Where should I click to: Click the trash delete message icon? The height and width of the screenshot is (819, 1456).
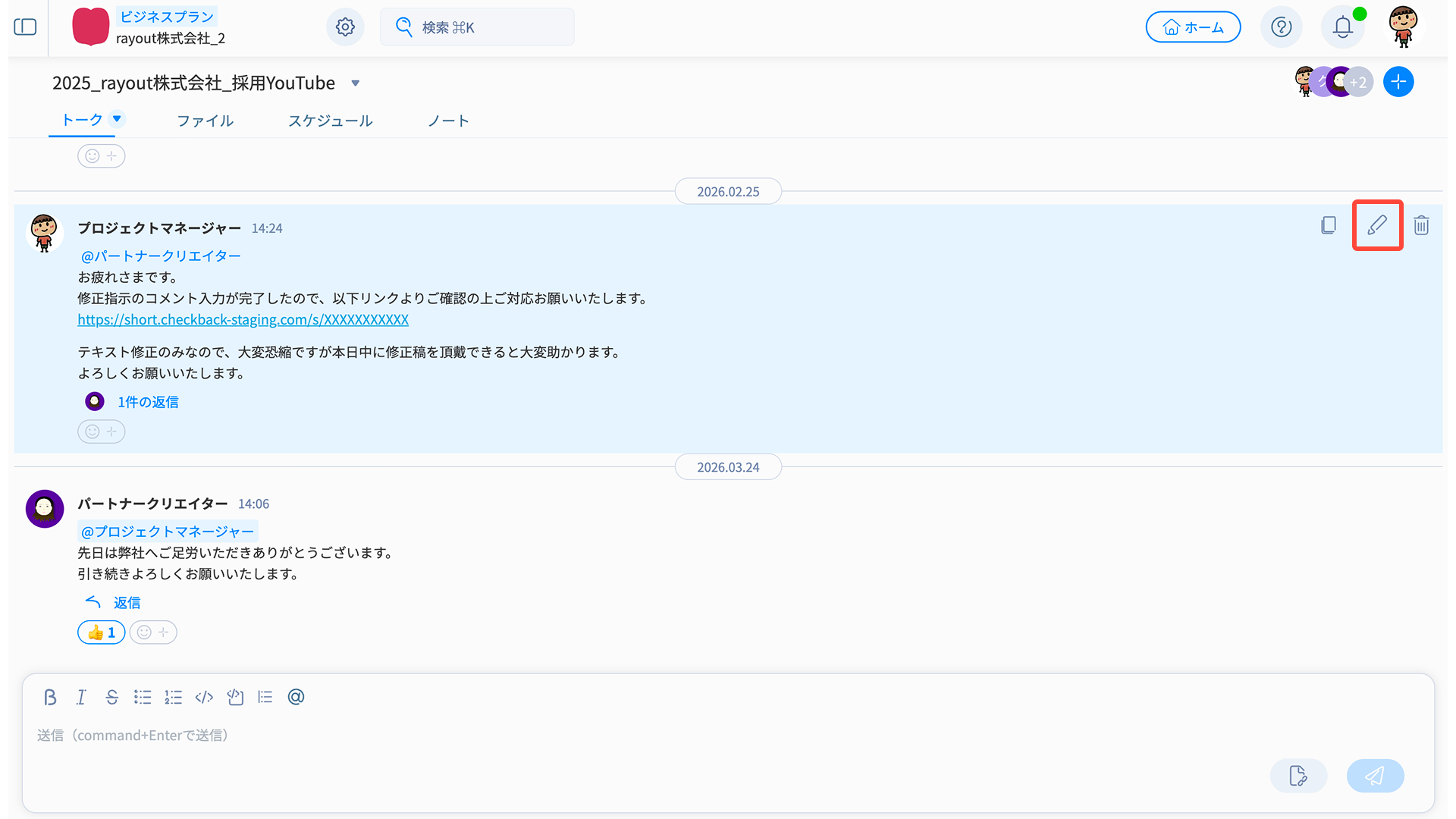pos(1421,225)
